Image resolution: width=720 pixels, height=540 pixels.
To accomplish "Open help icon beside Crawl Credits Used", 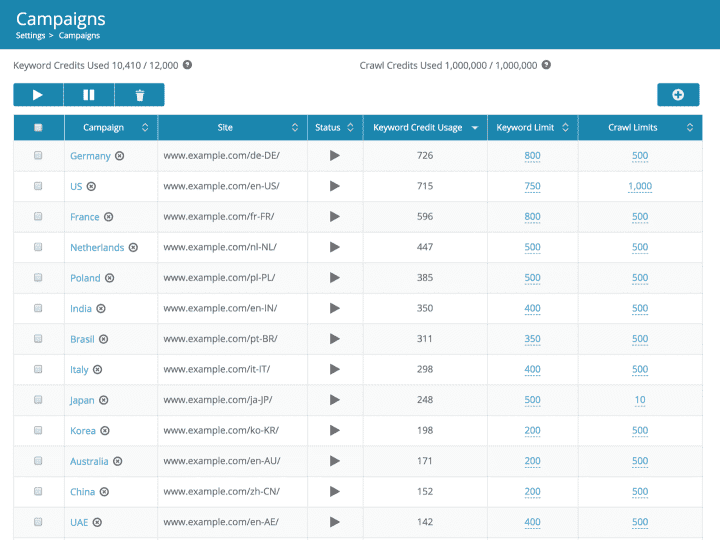I will coord(546,65).
